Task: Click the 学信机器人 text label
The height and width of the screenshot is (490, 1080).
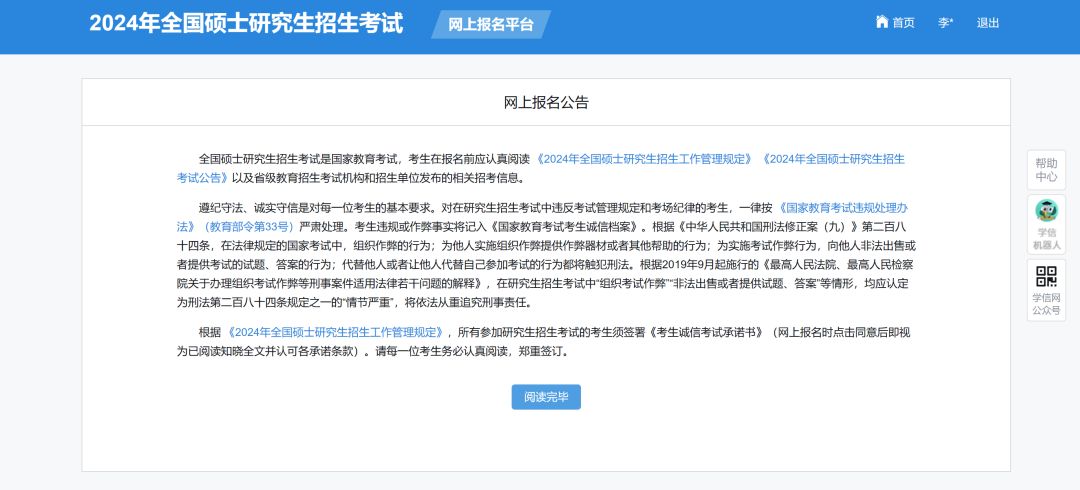Action: [1046, 238]
